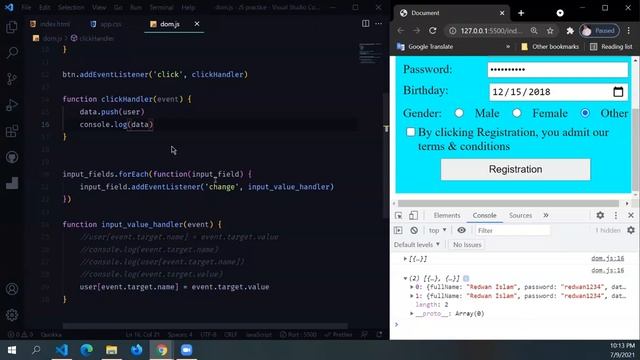Image resolution: width=640 pixels, height=360 pixels.
Task: Select the Female gender radio button
Action: click(x=517, y=113)
